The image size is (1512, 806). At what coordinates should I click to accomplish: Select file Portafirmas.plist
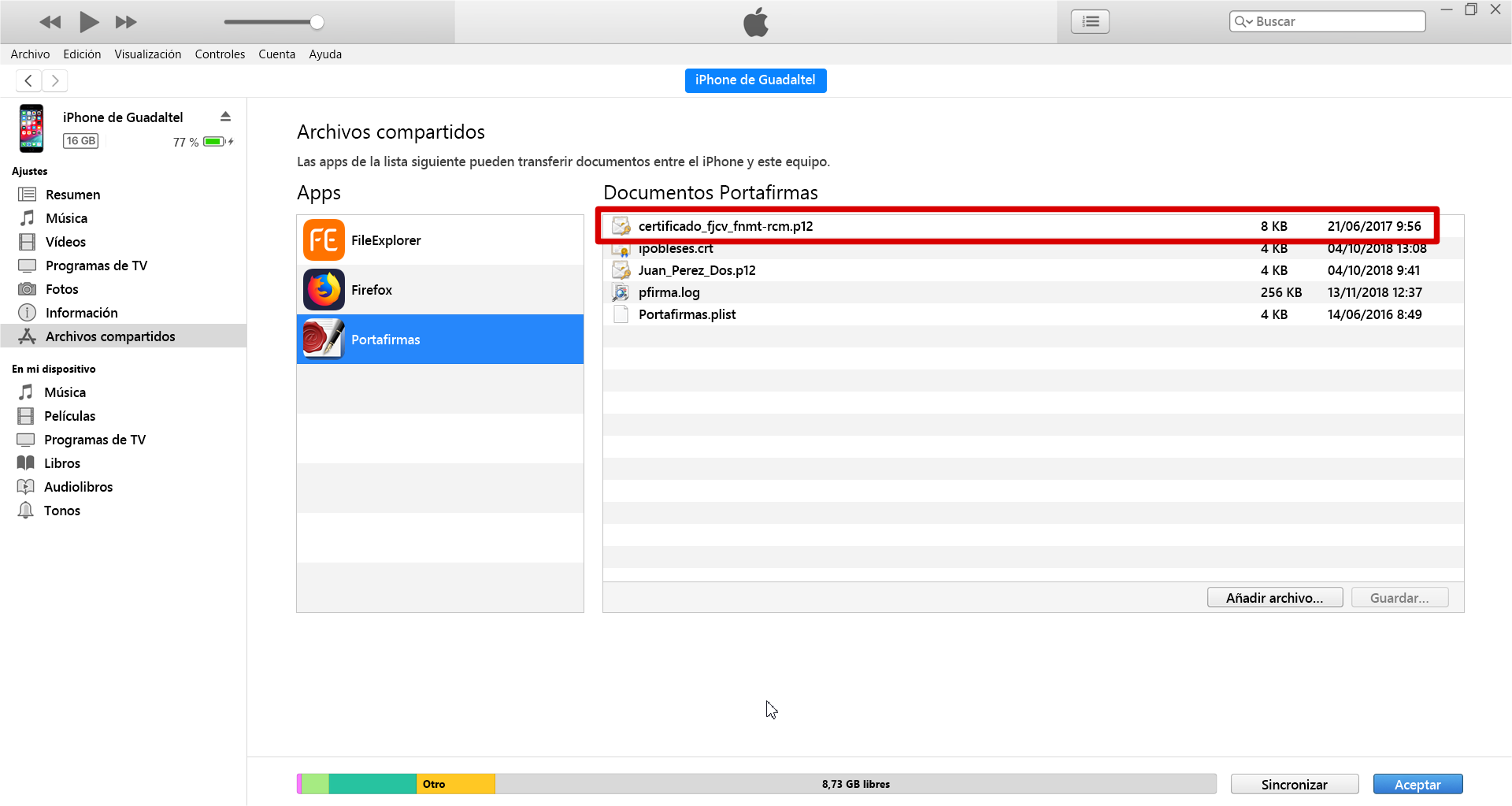click(x=1033, y=314)
